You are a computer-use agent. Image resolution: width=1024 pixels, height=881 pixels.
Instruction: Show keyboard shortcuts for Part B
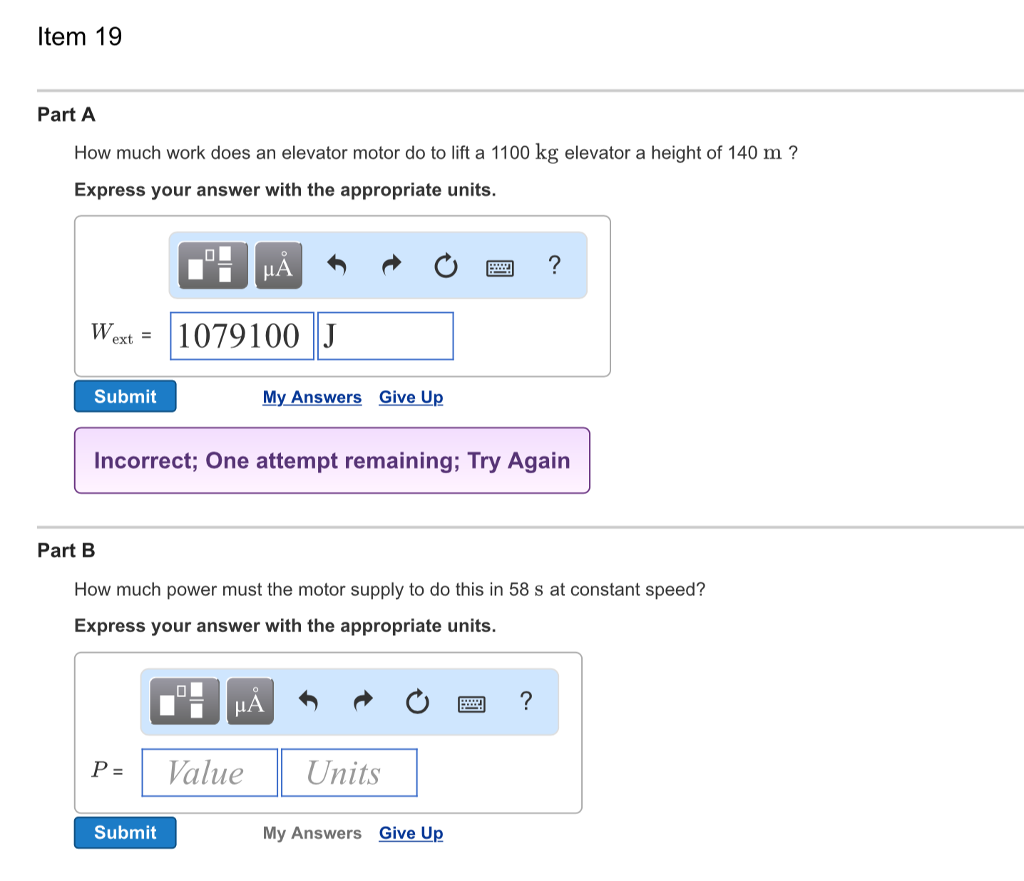pos(472,703)
